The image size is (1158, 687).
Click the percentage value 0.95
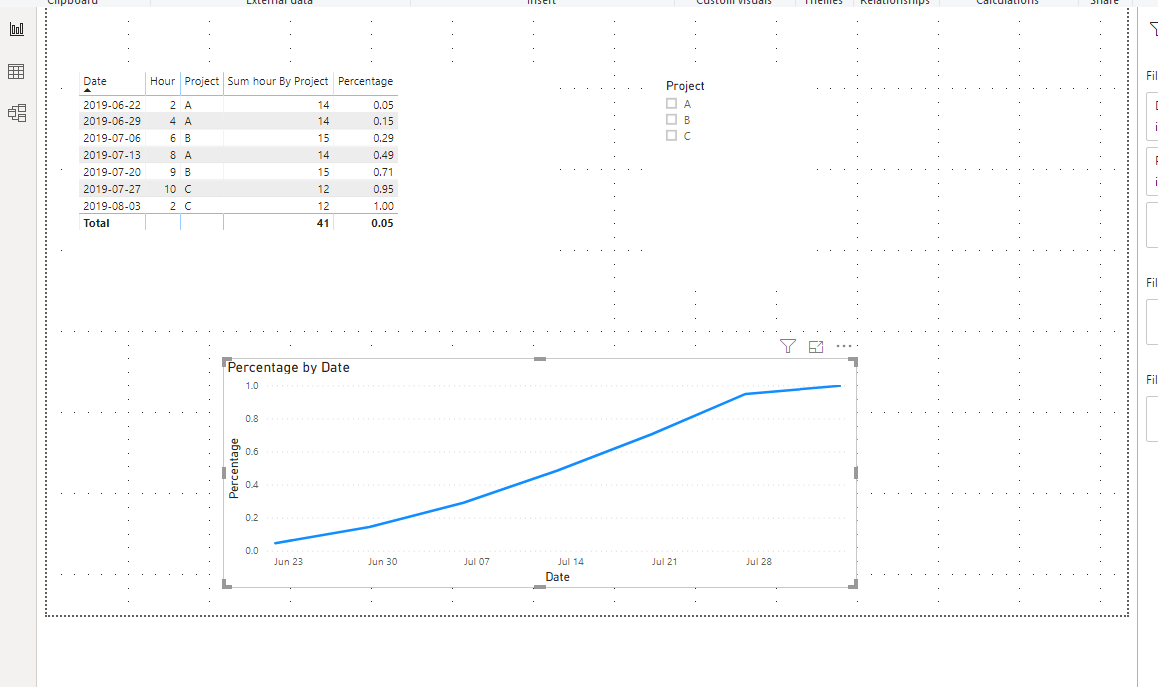[x=383, y=189]
